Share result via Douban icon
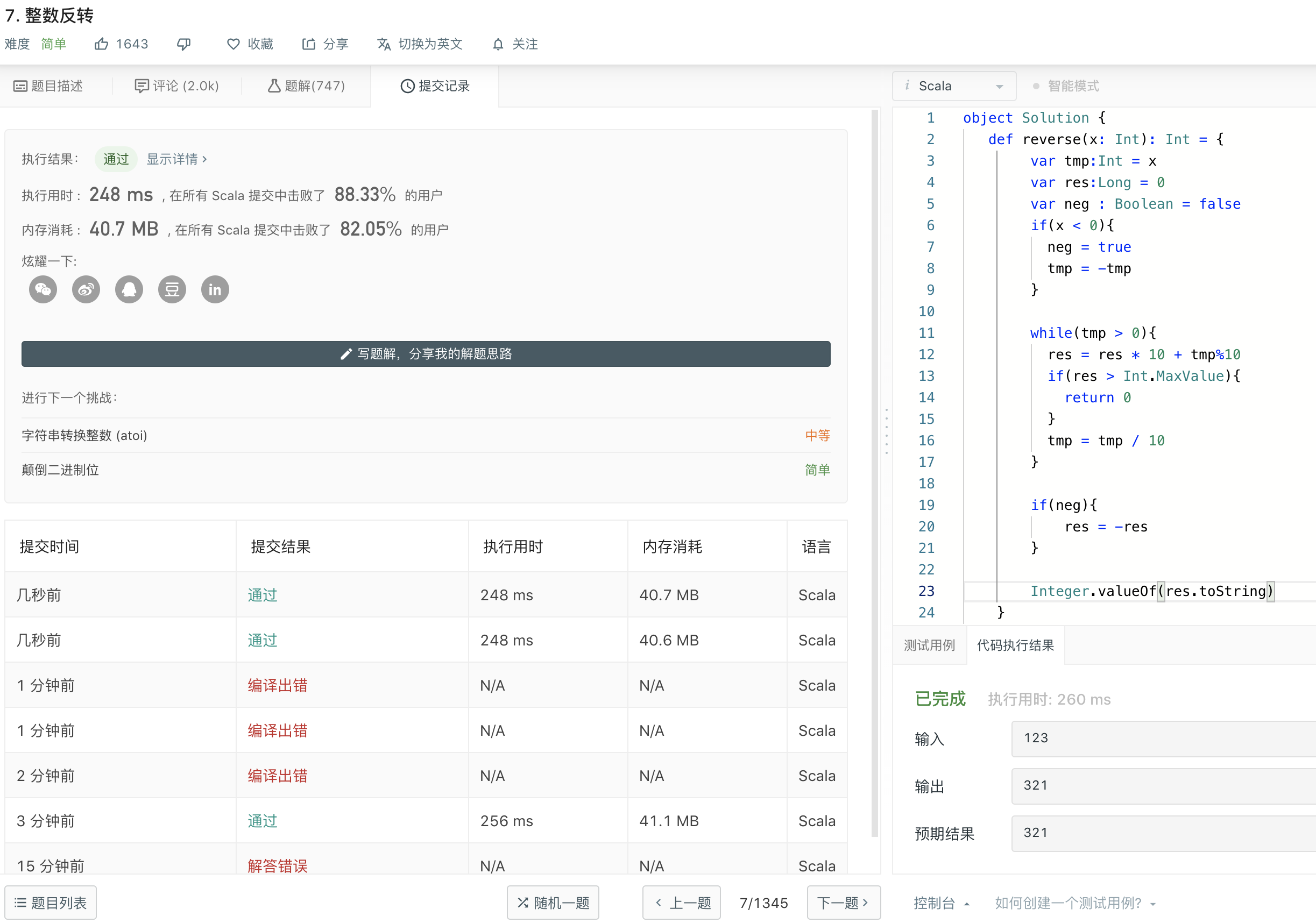 (172, 289)
